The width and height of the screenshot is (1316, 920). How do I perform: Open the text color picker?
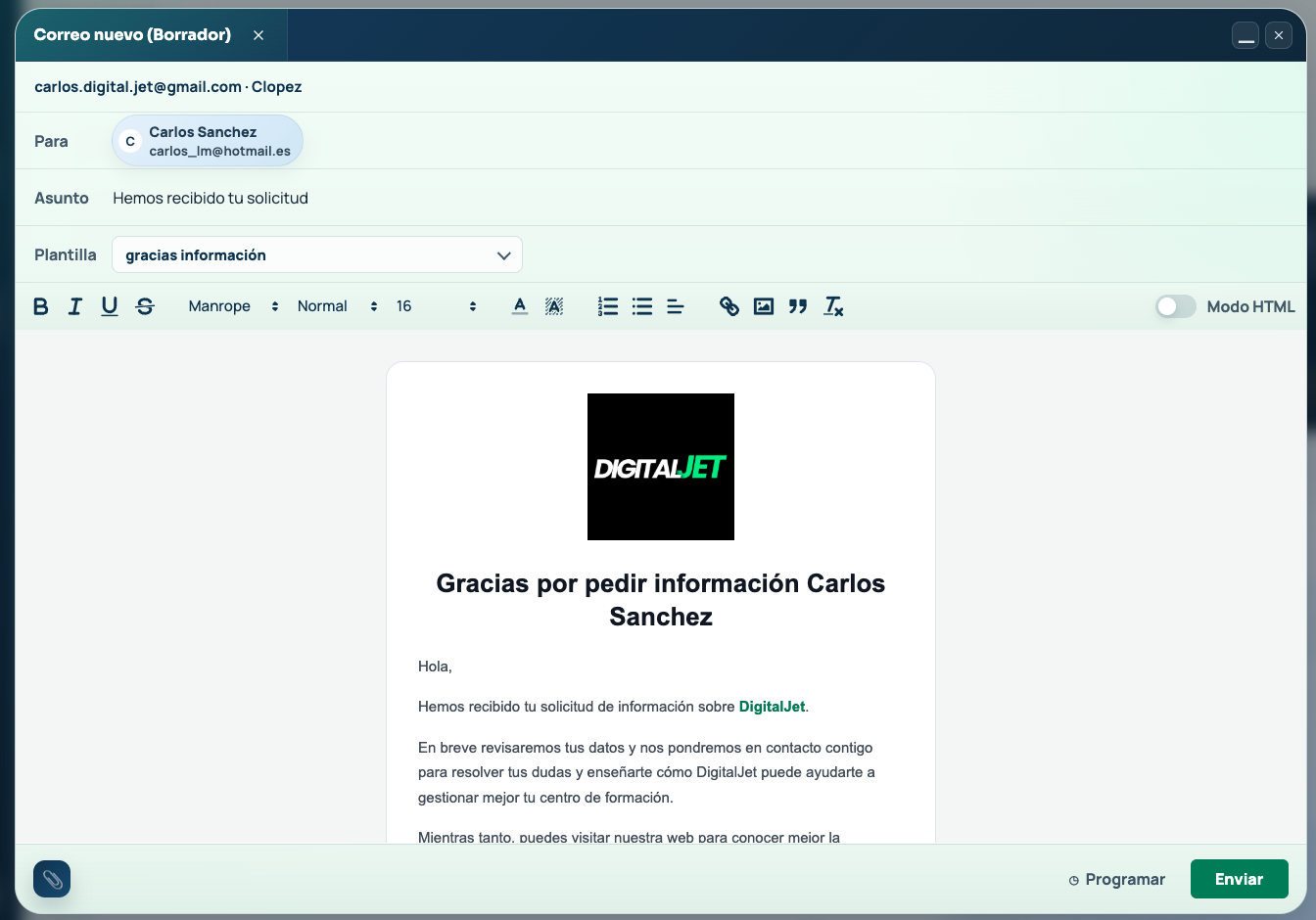[x=520, y=306]
